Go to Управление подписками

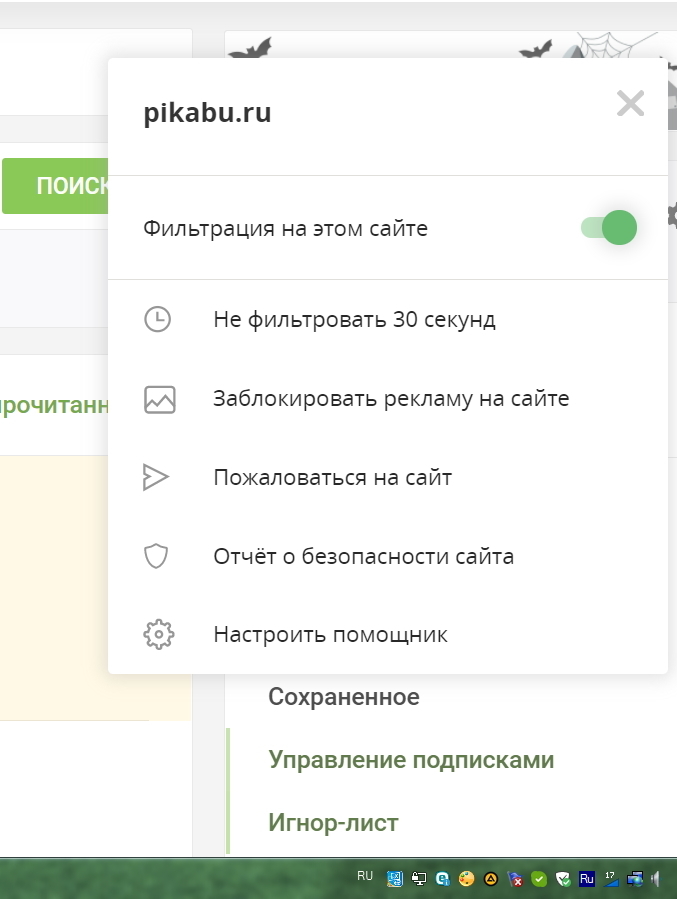click(x=411, y=760)
